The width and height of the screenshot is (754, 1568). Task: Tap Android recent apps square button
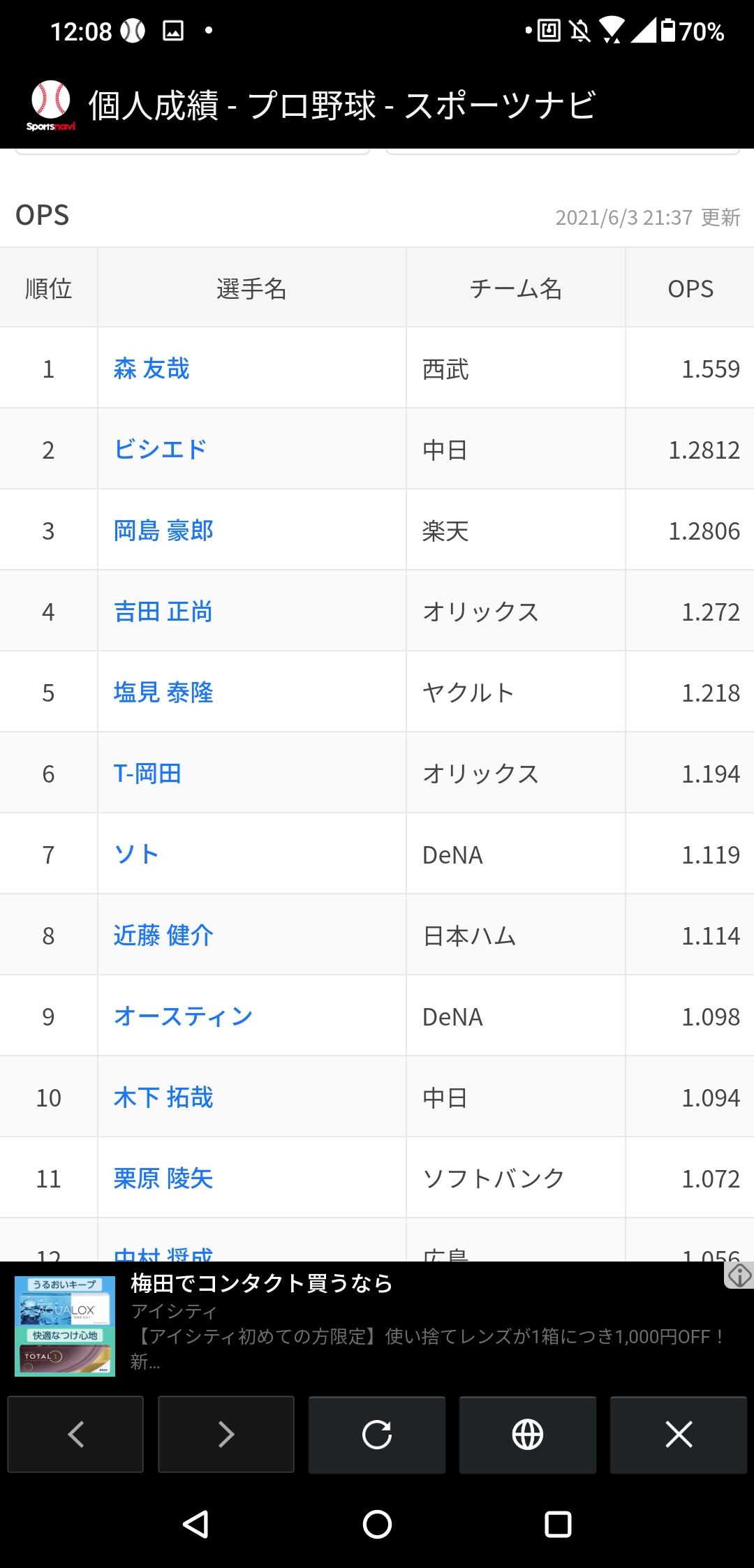(558, 1524)
